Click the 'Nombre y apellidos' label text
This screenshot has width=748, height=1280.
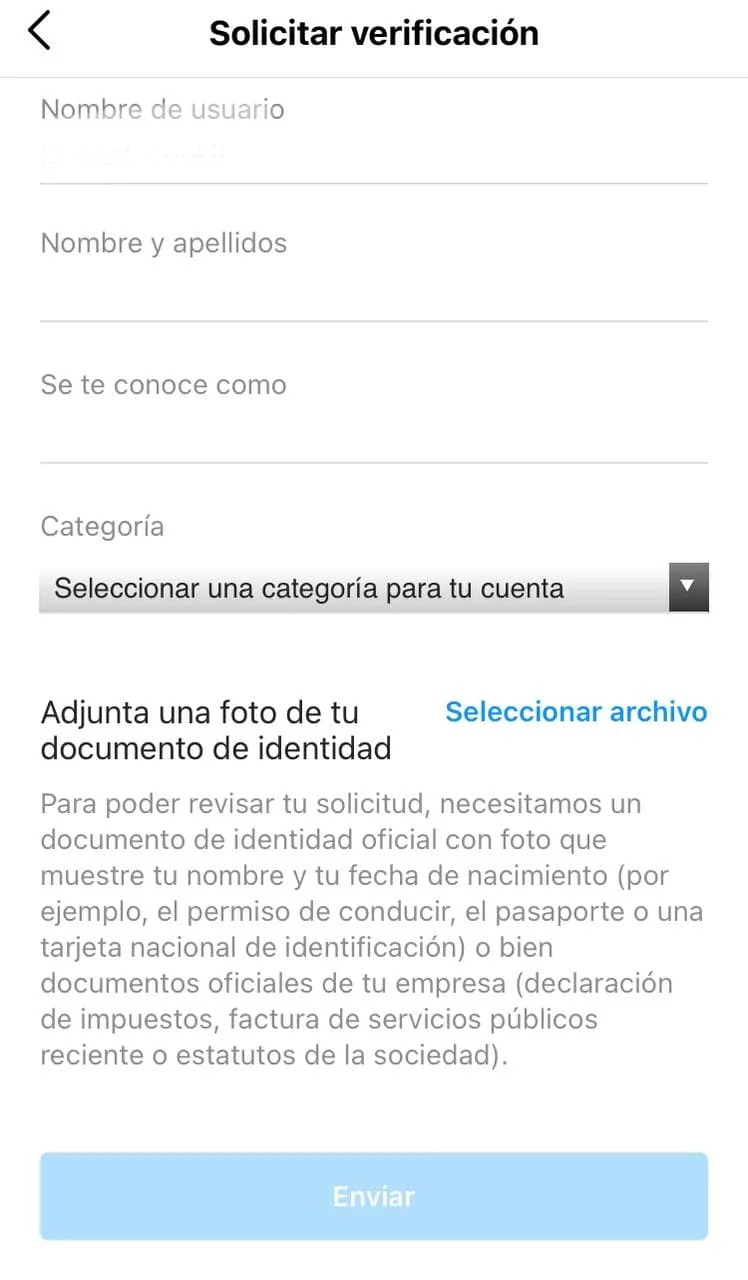(x=164, y=244)
